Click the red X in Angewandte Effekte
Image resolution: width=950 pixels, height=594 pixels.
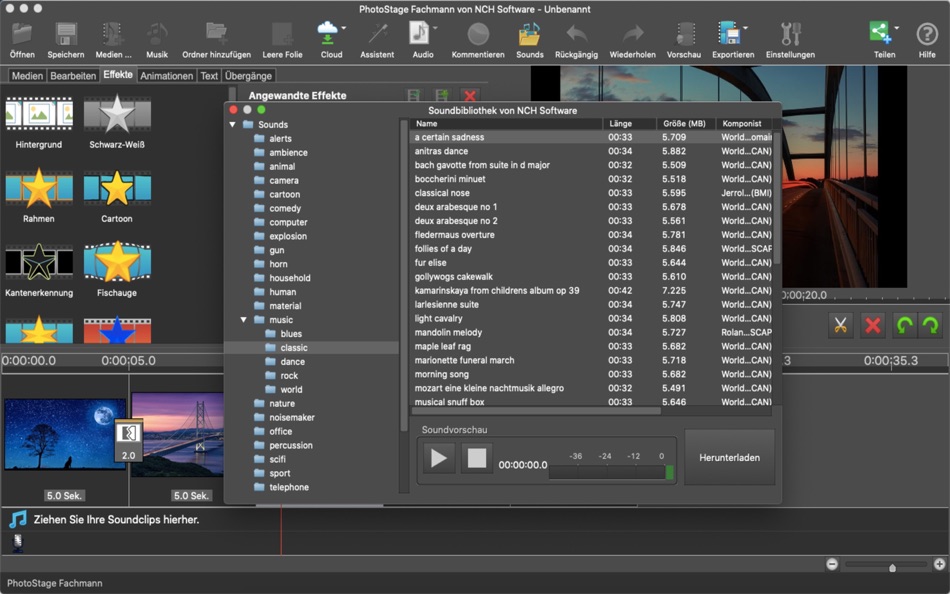(x=470, y=96)
